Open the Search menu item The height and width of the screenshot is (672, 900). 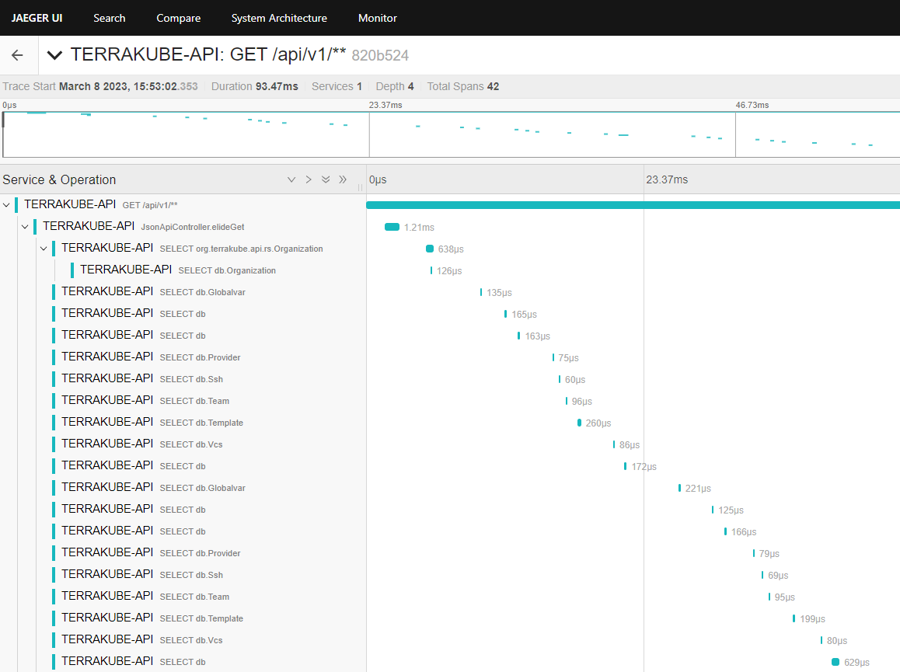[x=109, y=18]
